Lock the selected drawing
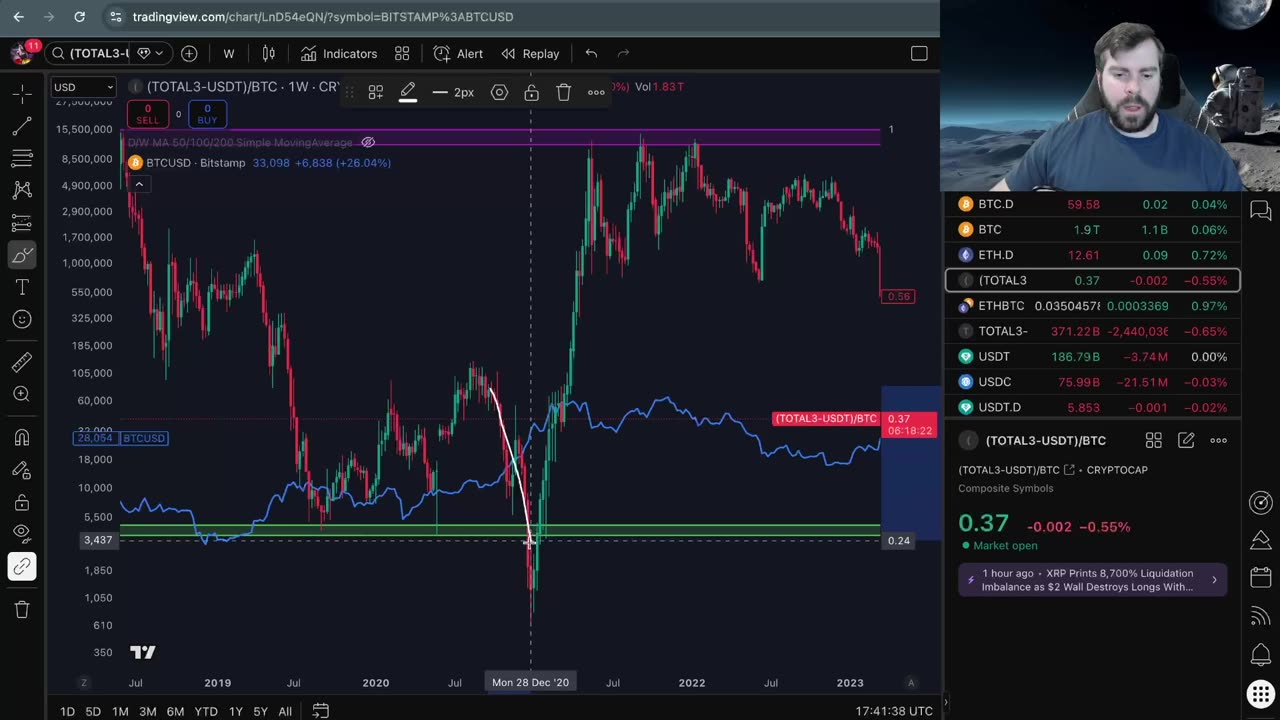Screen dimensions: 1280x720 pyautogui.click(x=532, y=92)
